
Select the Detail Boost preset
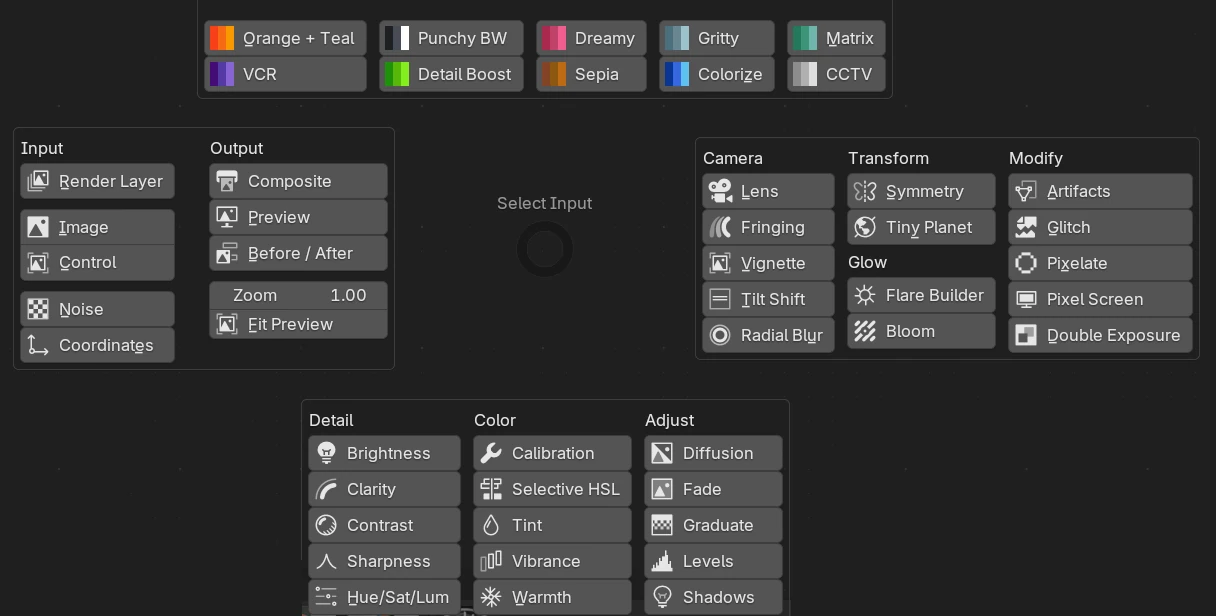(451, 74)
